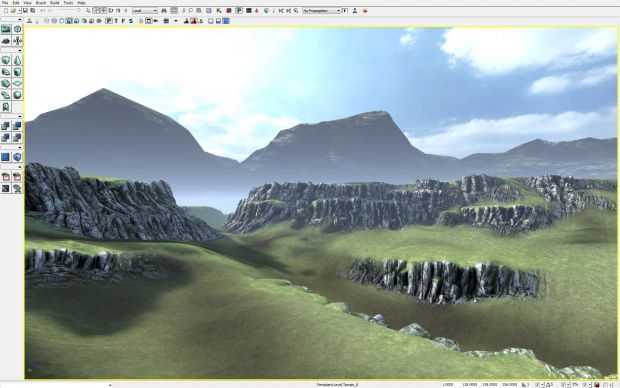Click the red icon in the status bar

point(597,384)
